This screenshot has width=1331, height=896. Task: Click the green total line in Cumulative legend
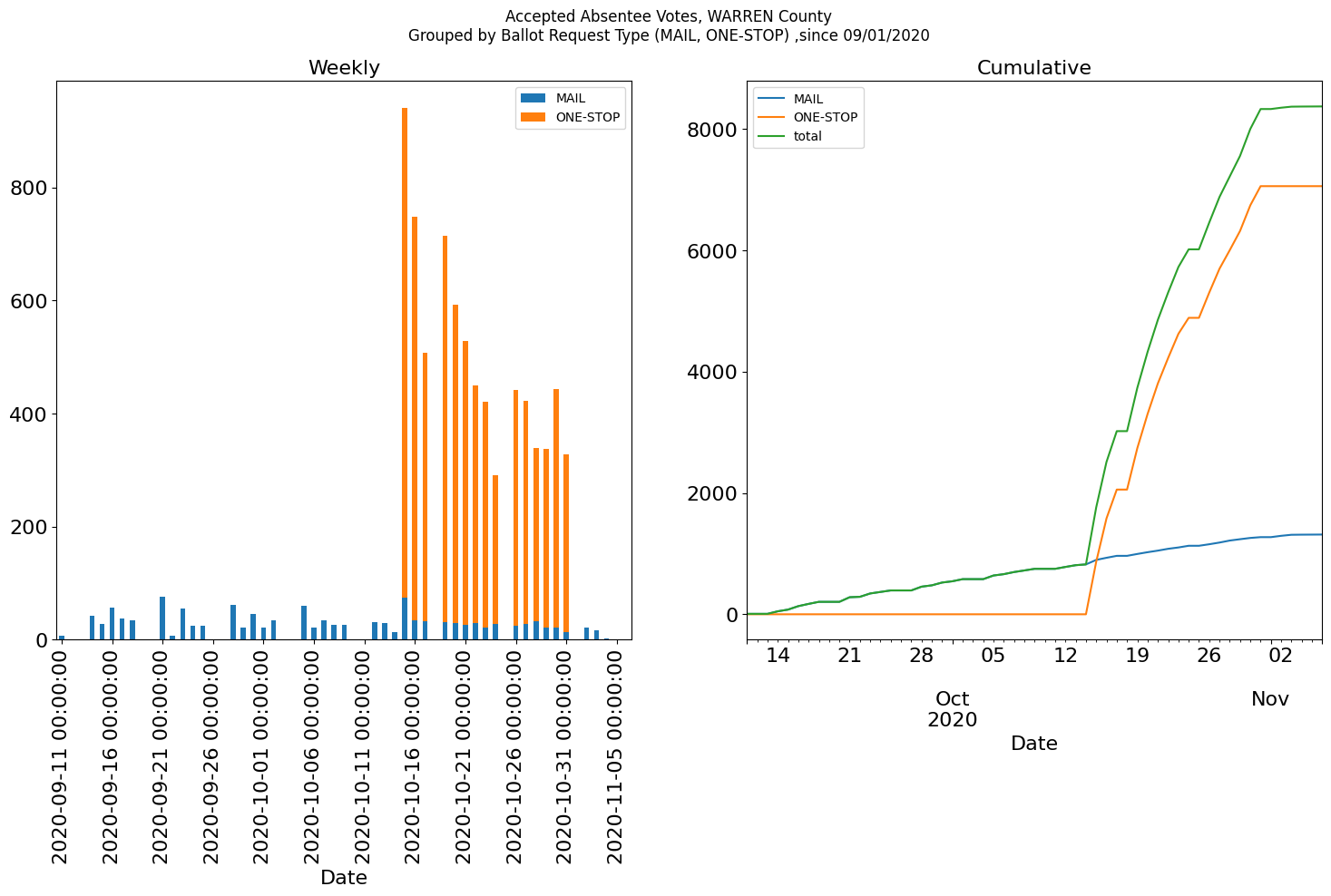[772, 136]
